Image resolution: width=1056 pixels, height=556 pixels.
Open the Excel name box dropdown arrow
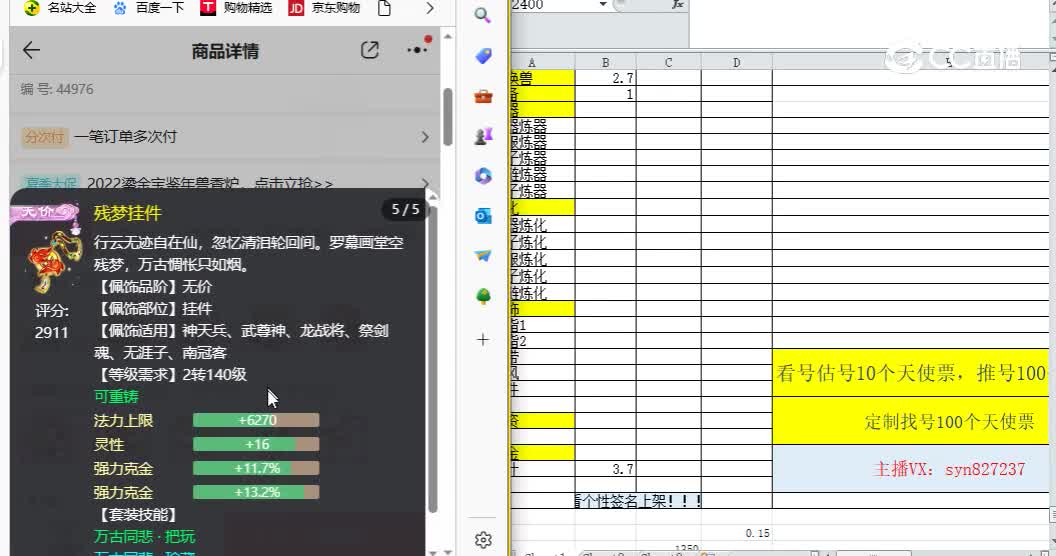[603, 5]
